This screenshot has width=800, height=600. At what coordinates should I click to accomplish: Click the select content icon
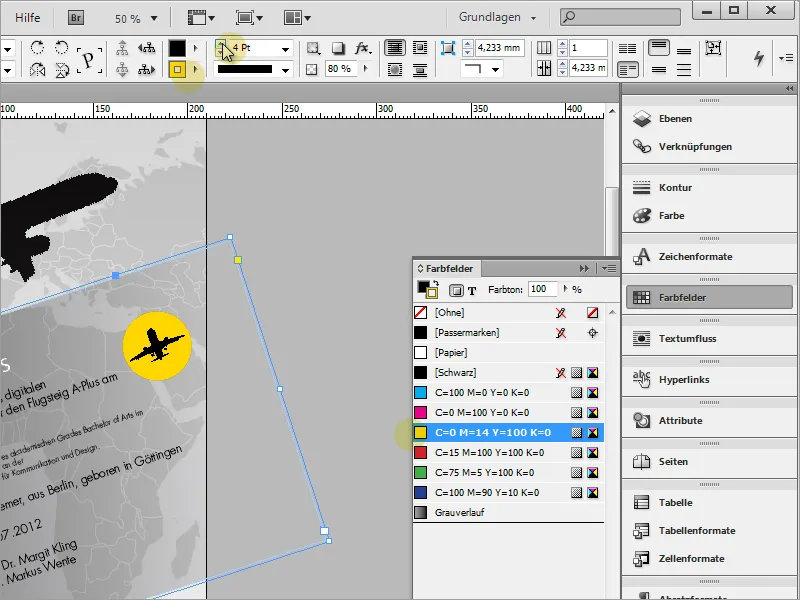(122, 69)
